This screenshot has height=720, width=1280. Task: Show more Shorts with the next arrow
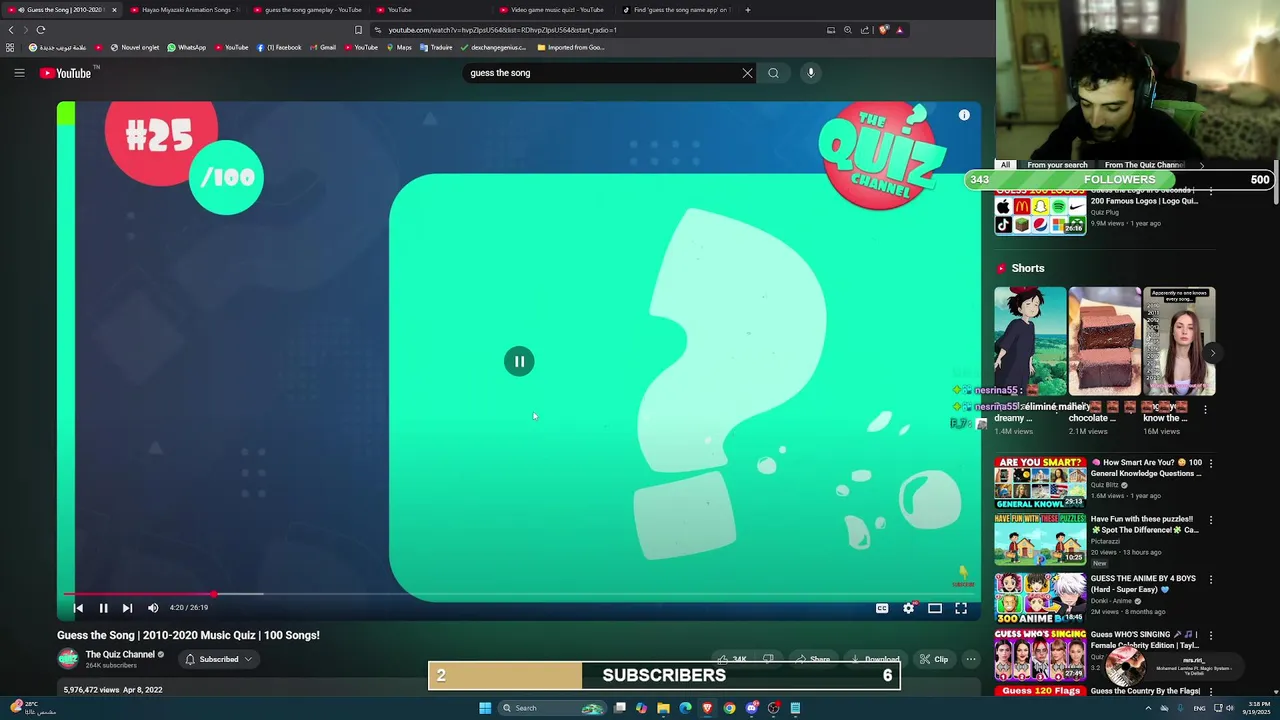pos(1212,353)
